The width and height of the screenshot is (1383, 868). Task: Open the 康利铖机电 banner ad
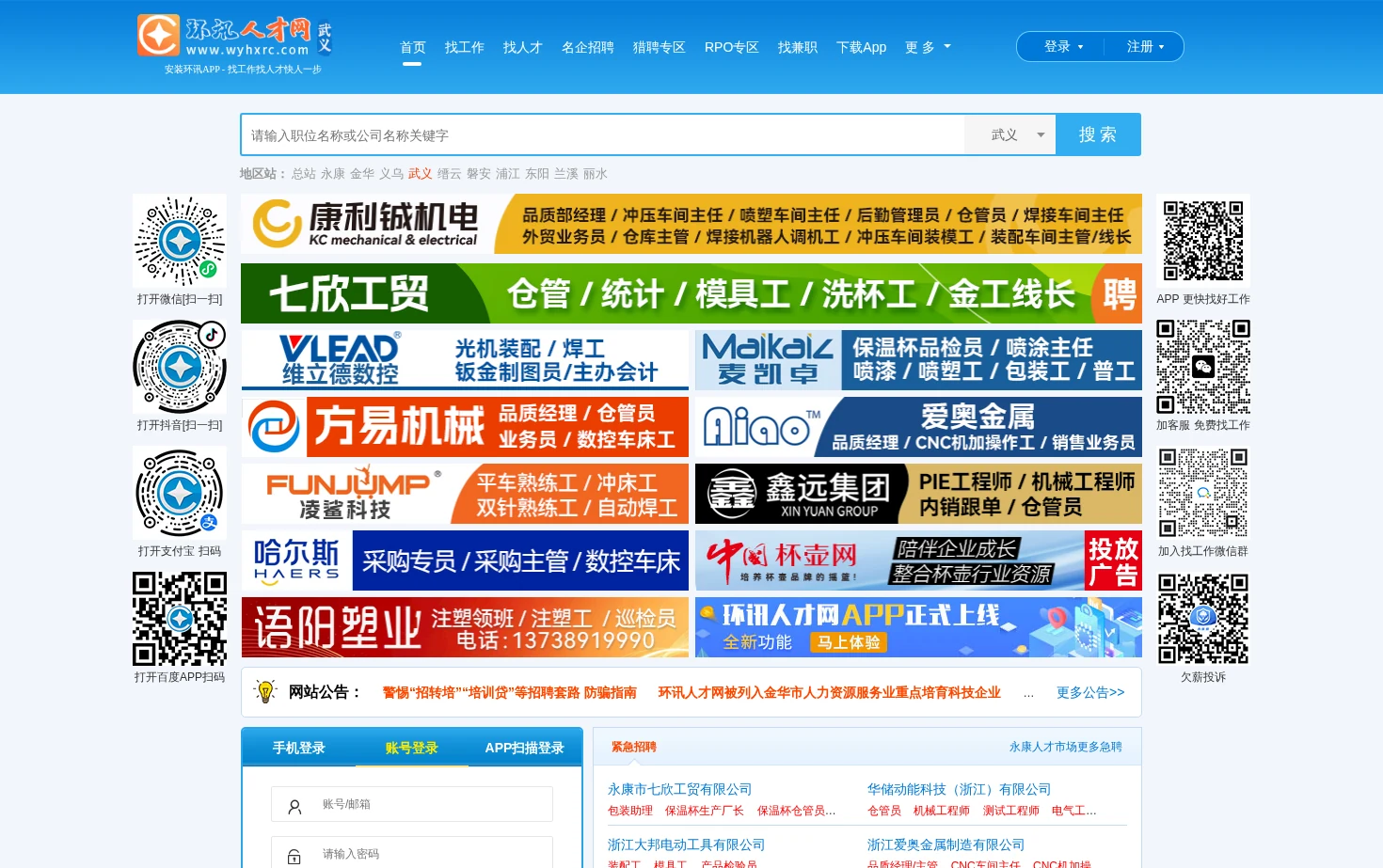691,224
